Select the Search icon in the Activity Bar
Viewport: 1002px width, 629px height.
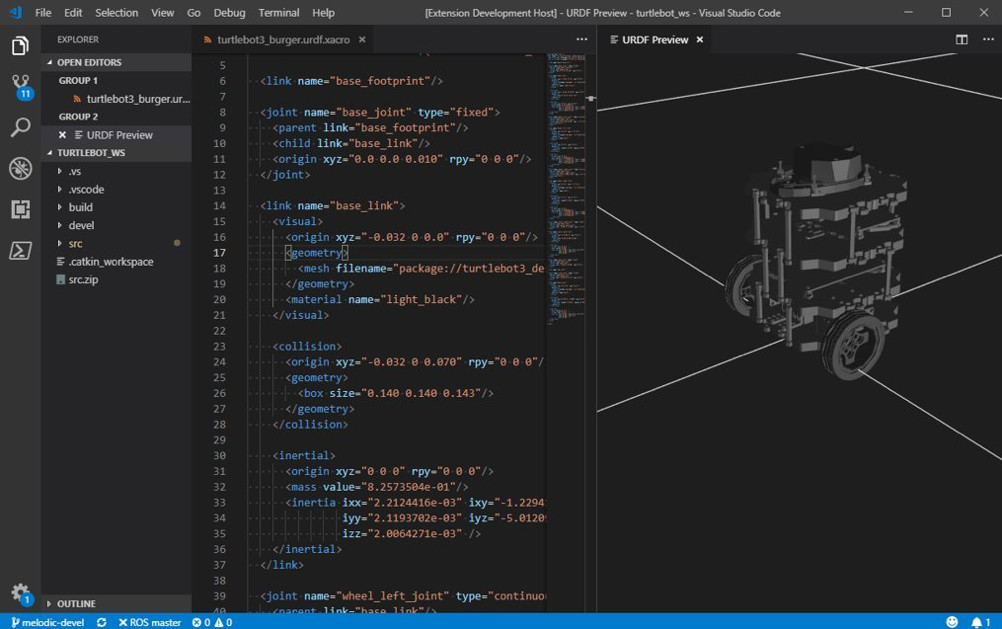click(20, 128)
